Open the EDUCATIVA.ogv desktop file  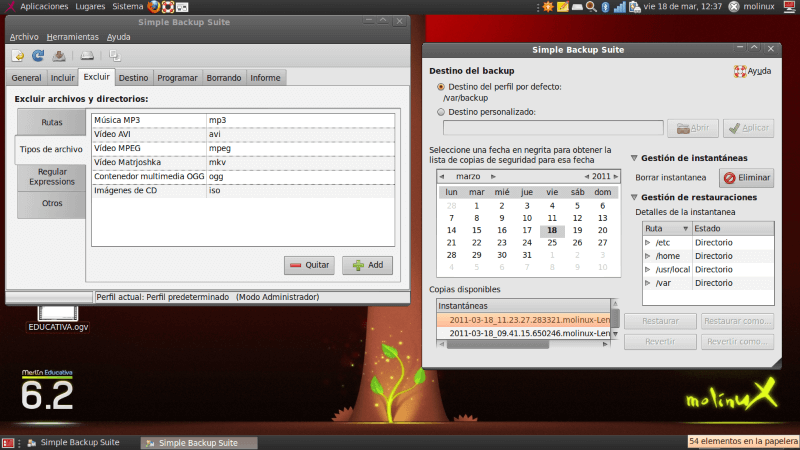pos(58,319)
